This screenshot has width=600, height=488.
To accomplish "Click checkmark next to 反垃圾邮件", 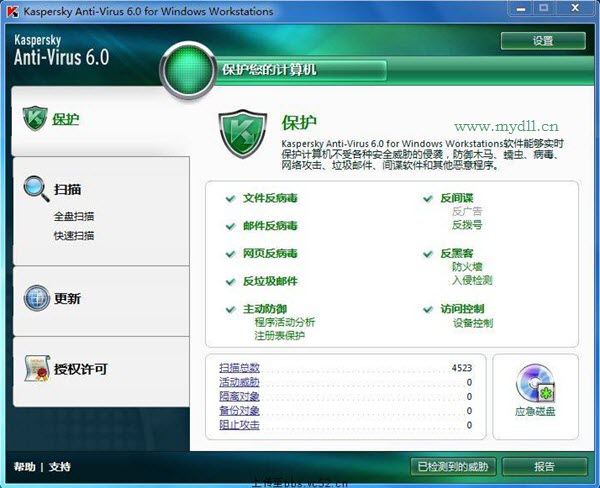I will 230,282.
